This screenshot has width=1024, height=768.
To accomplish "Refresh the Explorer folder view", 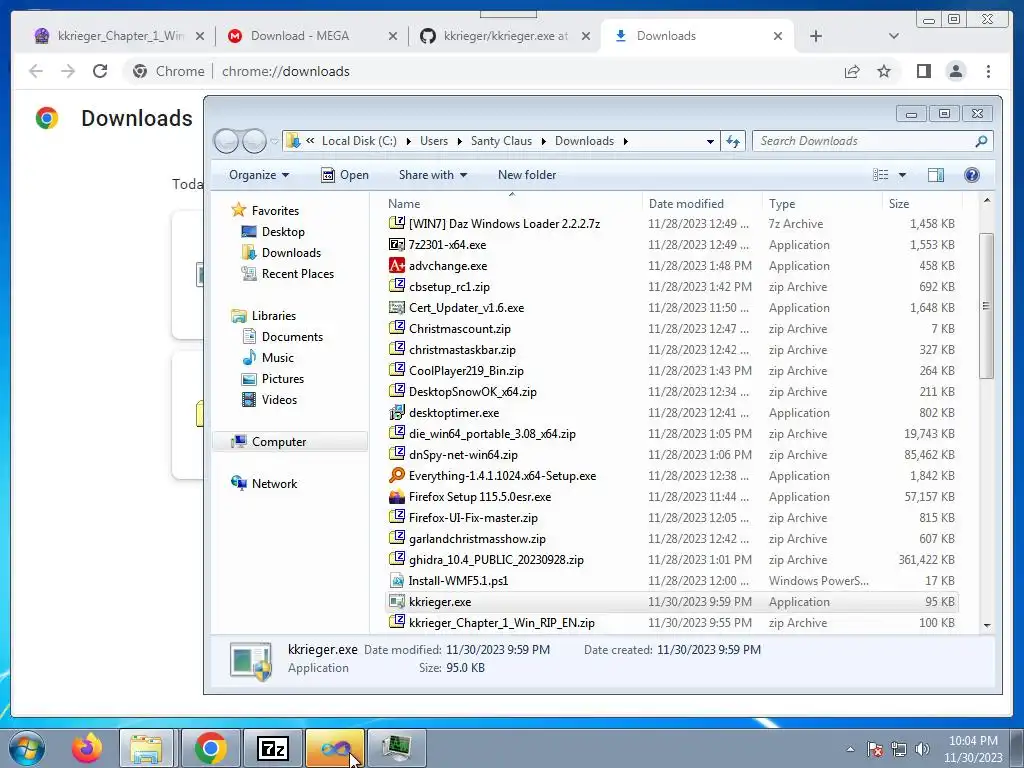I will tap(733, 141).
